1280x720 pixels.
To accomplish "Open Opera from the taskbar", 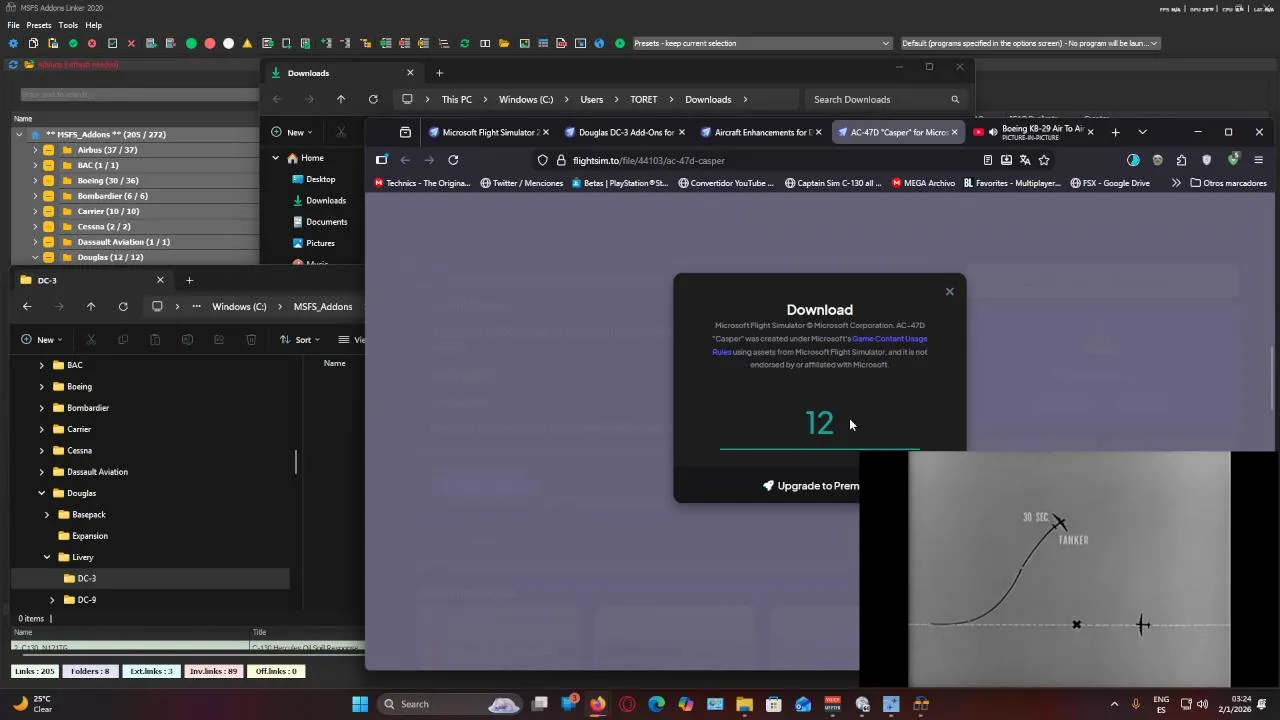I will 627,704.
